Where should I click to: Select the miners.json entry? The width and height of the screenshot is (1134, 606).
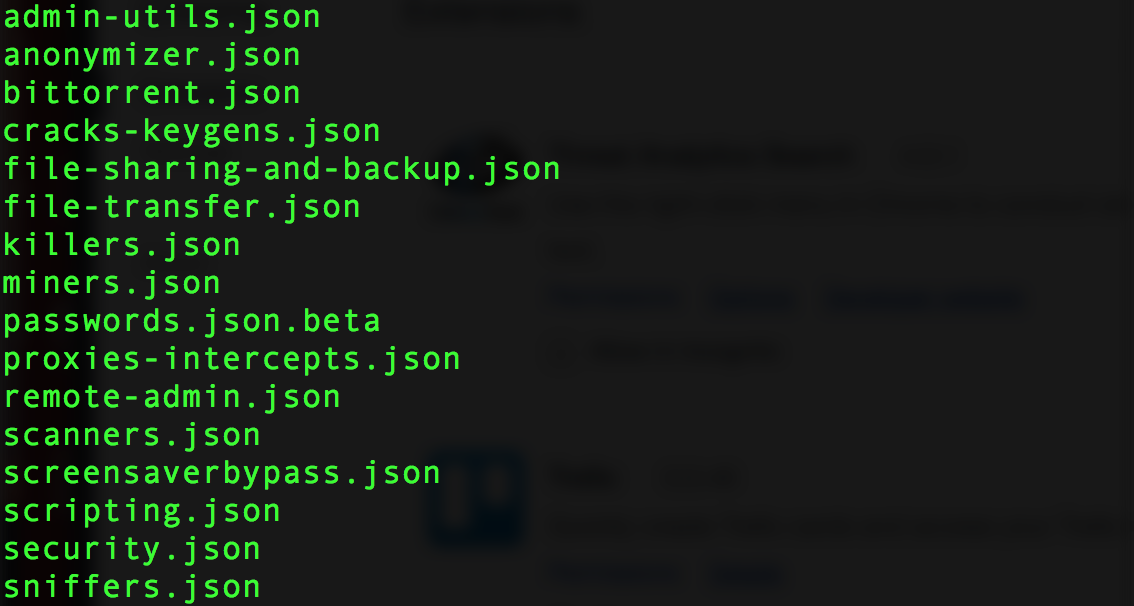(x=112, y=283)
